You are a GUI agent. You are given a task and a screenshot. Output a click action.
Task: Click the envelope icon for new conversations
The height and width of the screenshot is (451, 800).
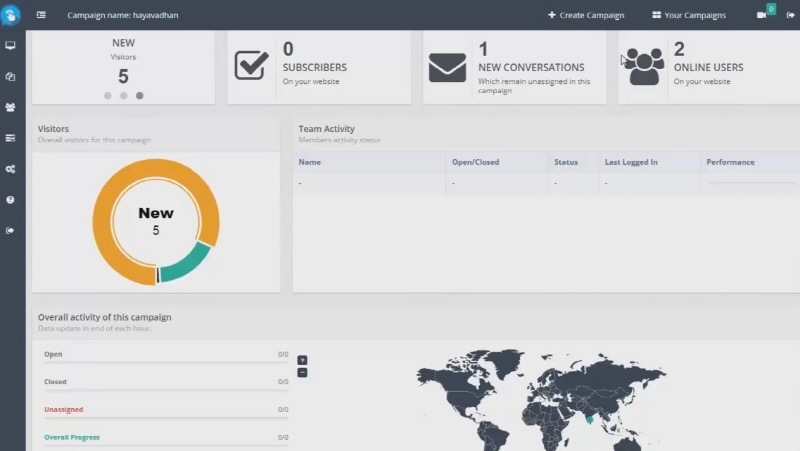tap(447, 67)
